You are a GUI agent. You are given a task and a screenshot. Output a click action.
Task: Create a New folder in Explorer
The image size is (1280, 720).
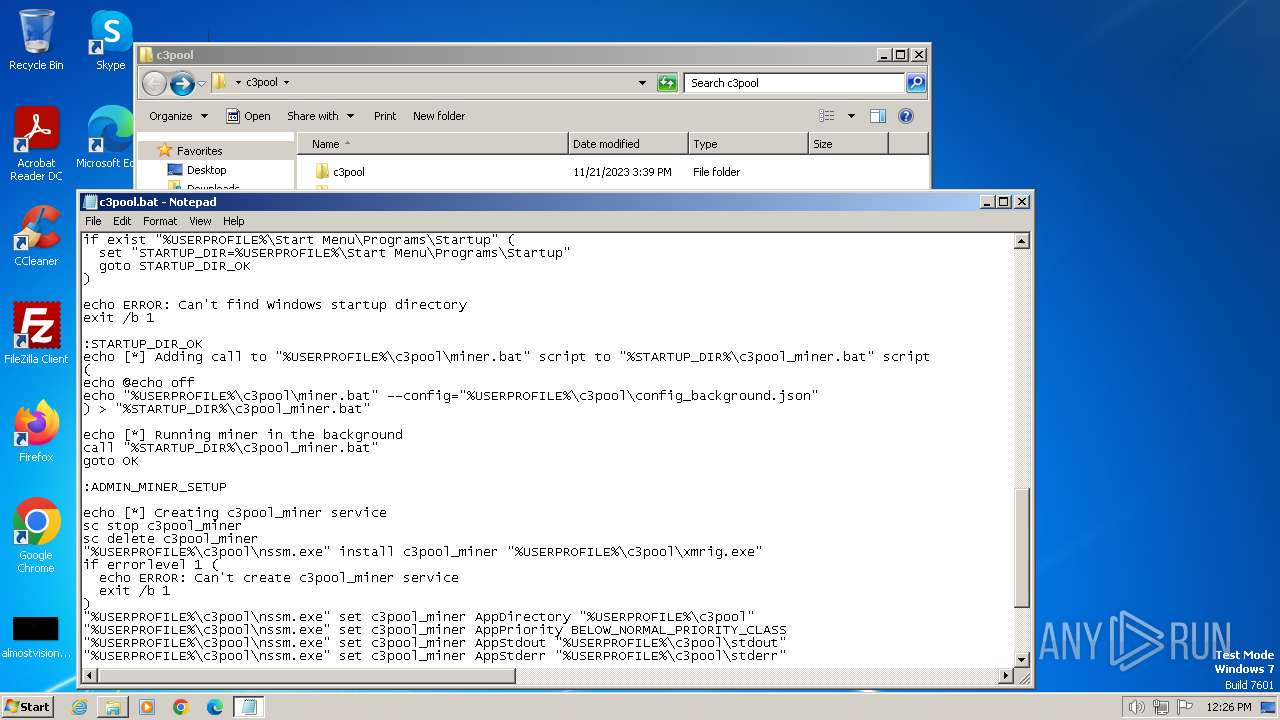(x=439, y=116)
